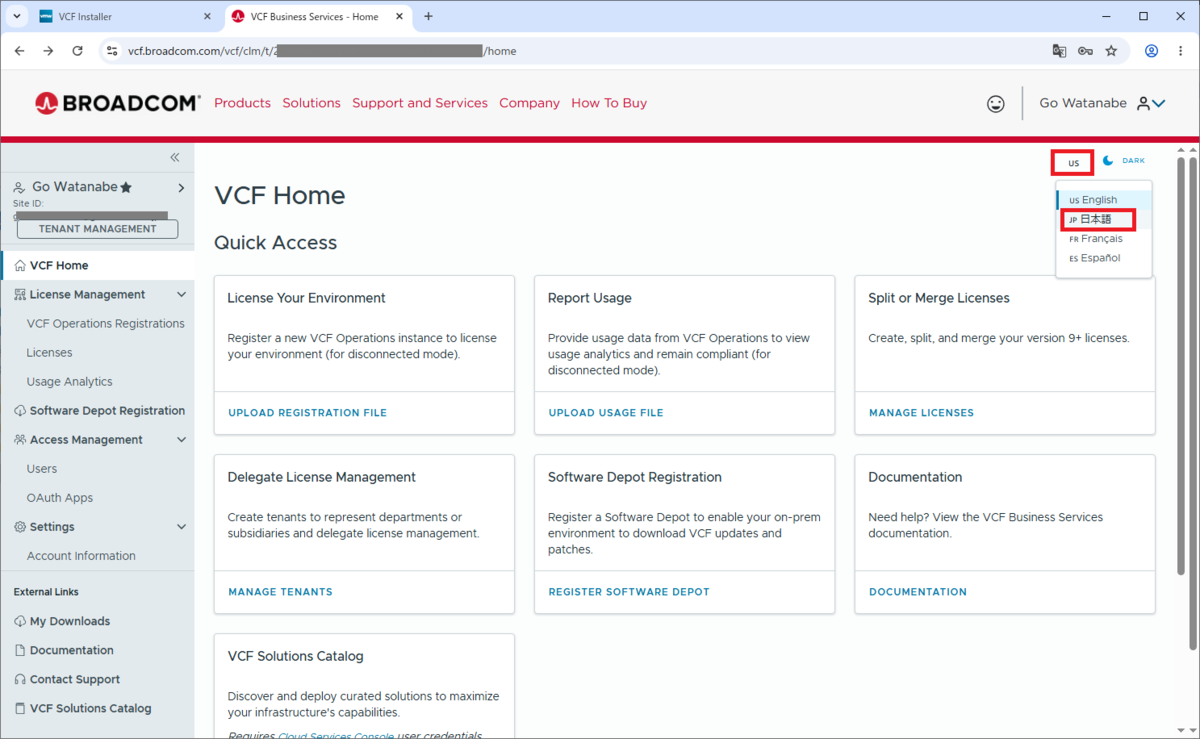1200x739 pixels.
Task: Collapse the Settings section chevron
Action: pyautogui.click(x=181, y=527)
